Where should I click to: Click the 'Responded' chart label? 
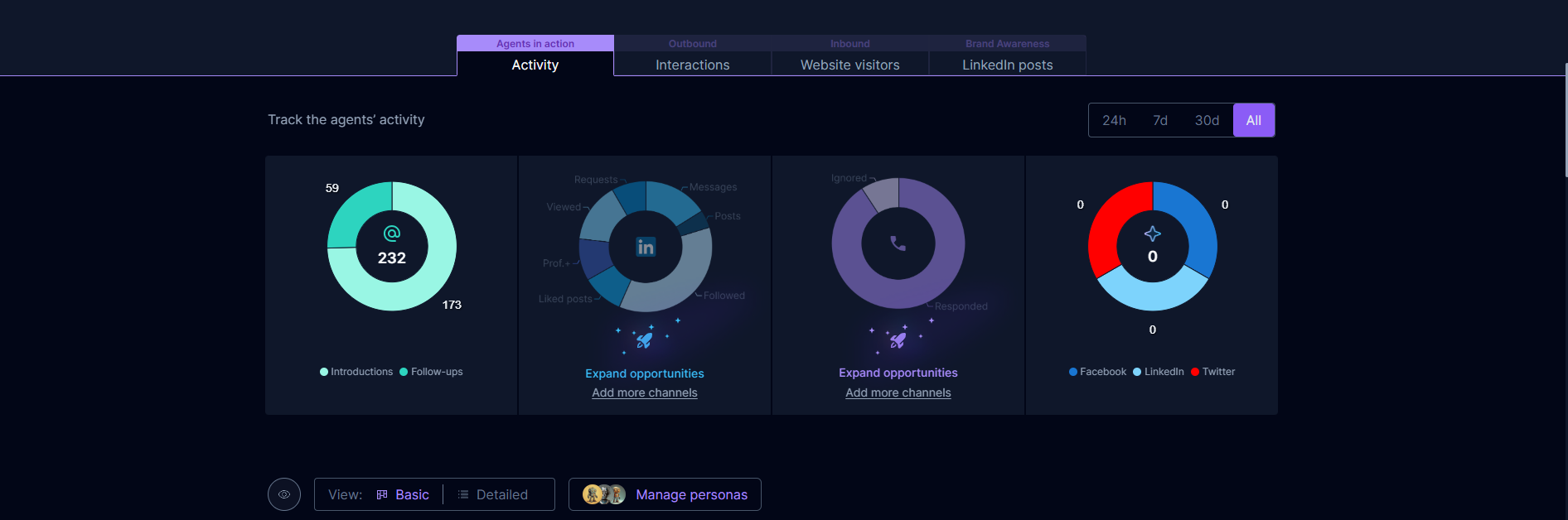[x=961, y=306]
